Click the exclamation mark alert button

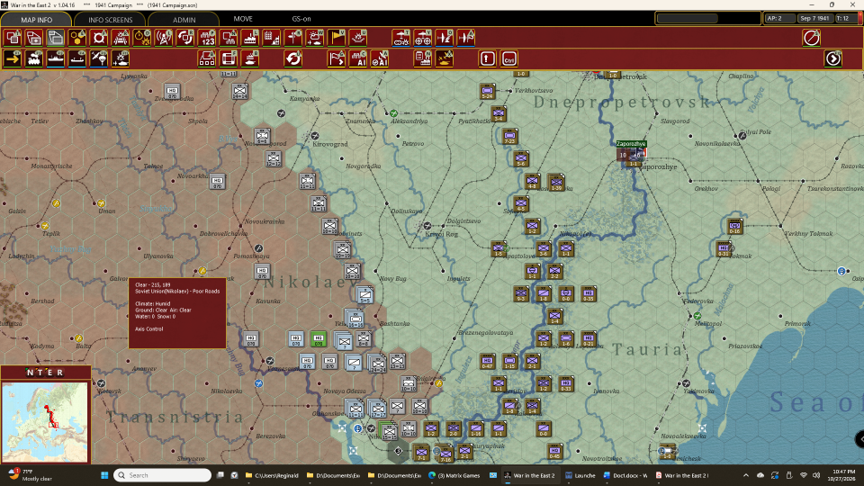(x=487, y=58)
